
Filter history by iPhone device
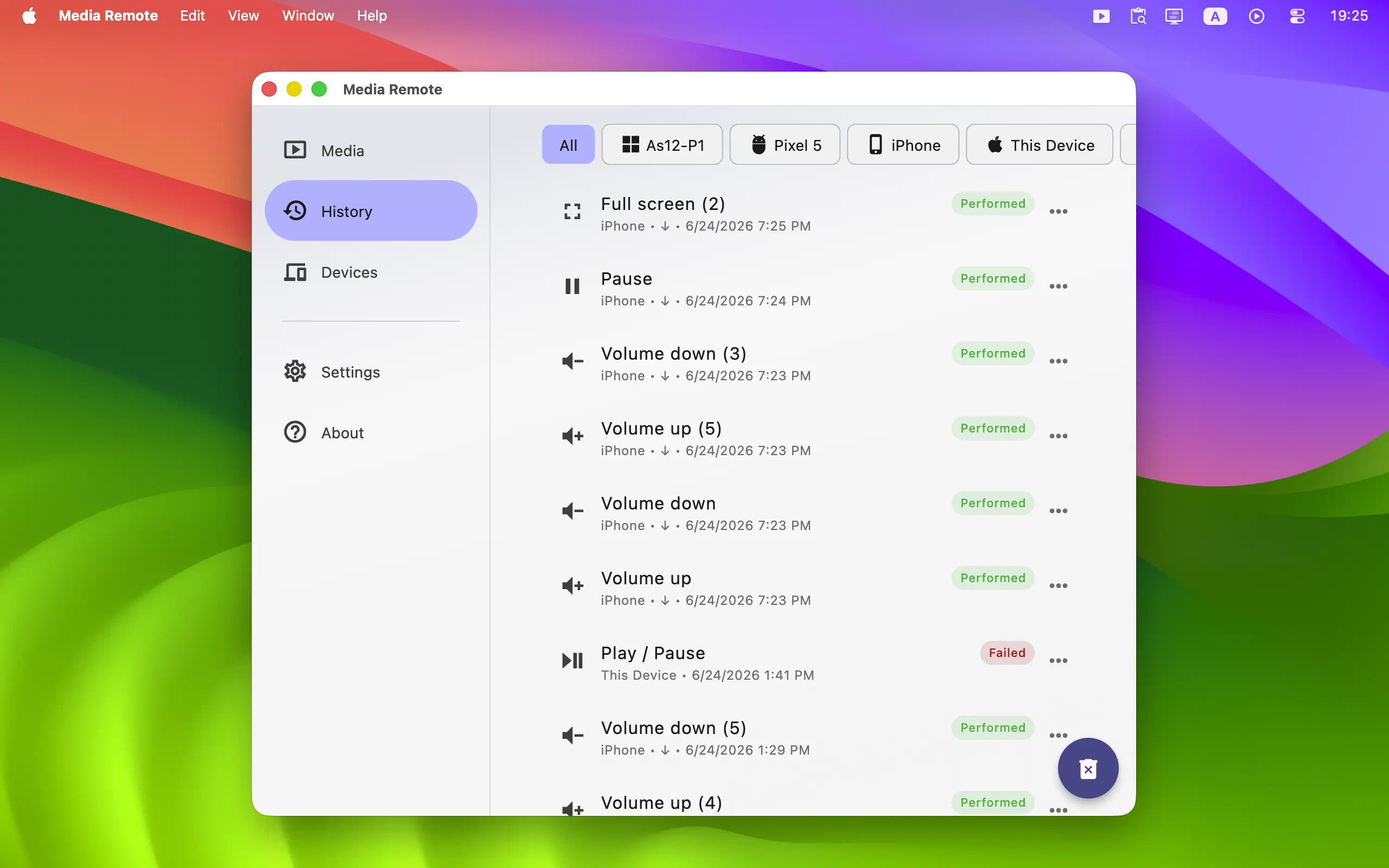point(903,145)
